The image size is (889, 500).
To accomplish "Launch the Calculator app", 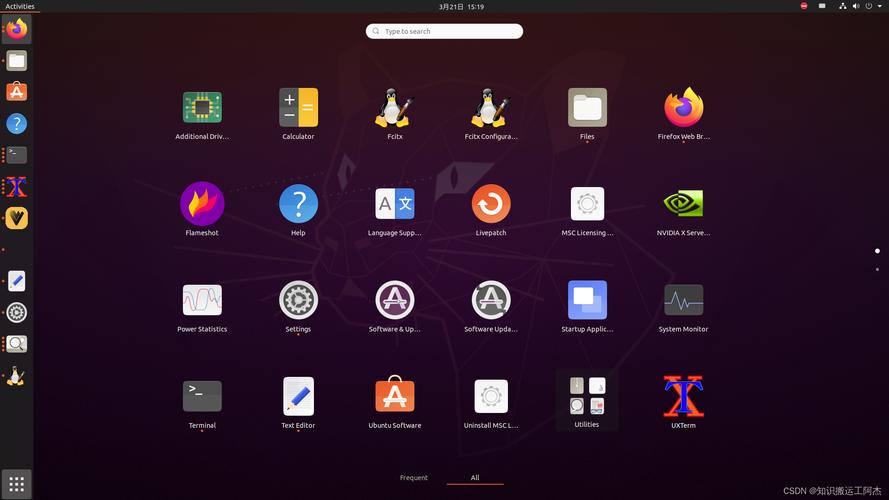I will [298, 113].
